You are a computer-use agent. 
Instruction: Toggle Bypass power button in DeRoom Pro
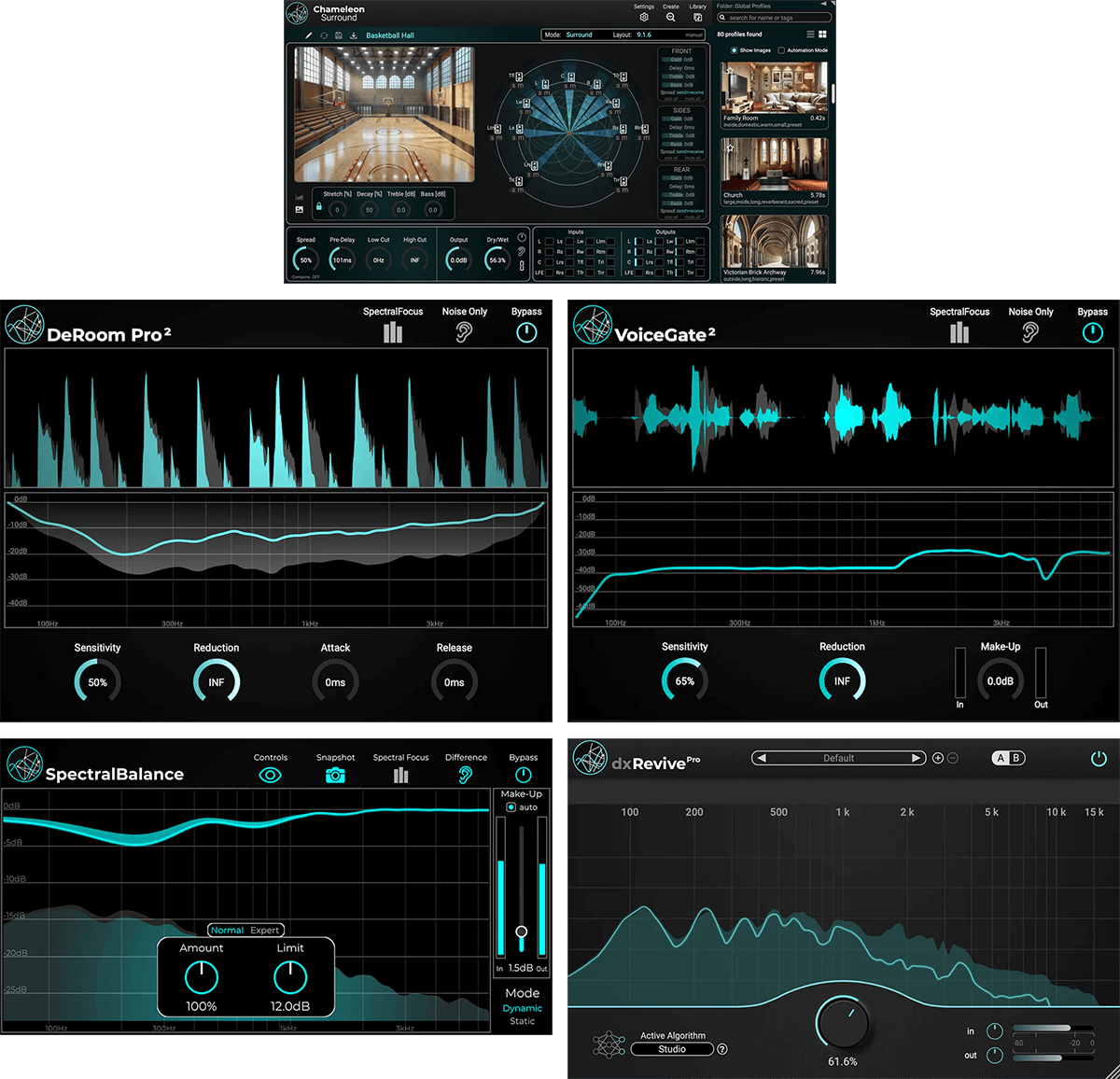526,332
